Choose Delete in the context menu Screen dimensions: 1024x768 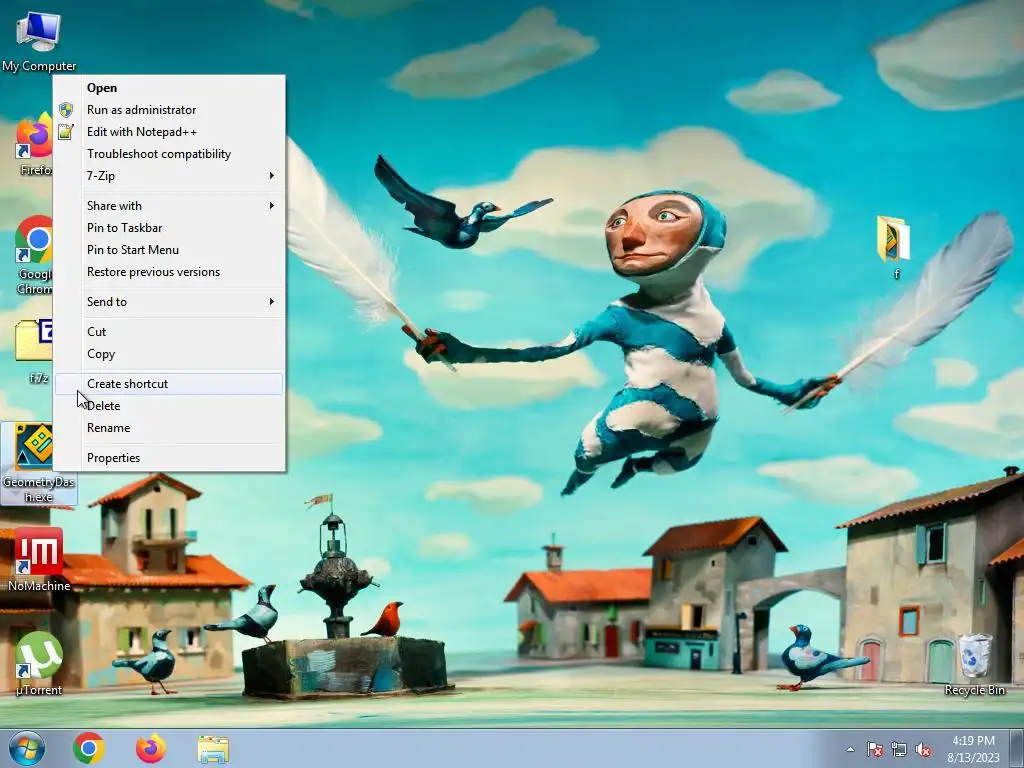[x=169, y=406]
